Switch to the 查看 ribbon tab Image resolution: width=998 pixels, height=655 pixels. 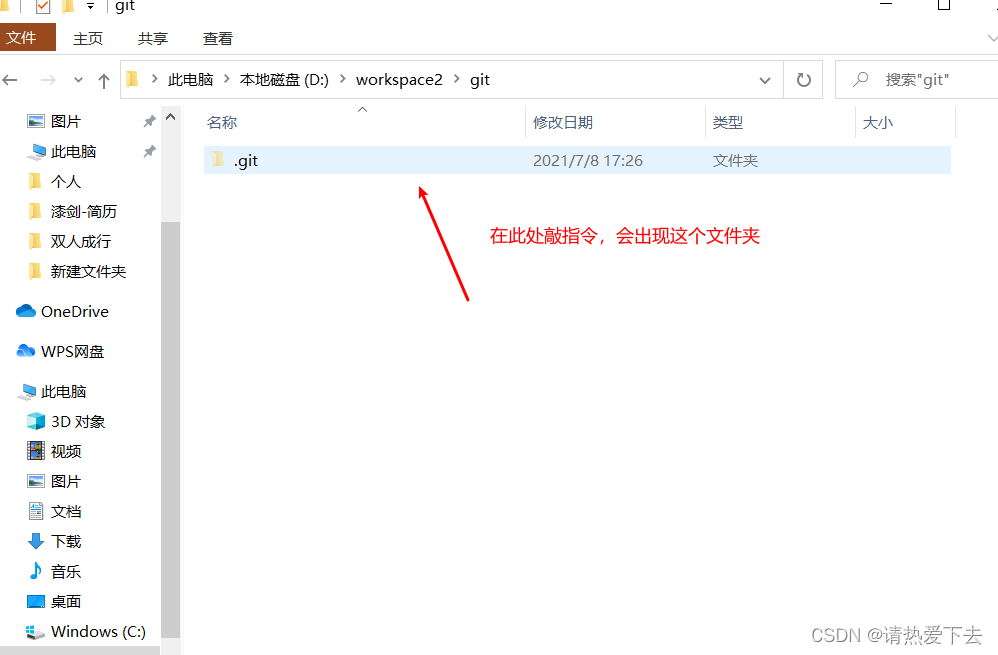218,39
